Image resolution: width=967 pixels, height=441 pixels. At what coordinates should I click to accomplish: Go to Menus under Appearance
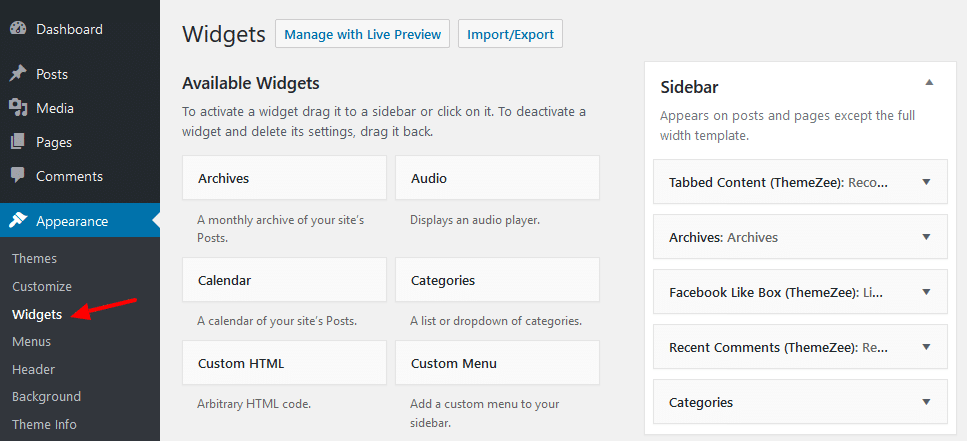(x=31, y=341)
